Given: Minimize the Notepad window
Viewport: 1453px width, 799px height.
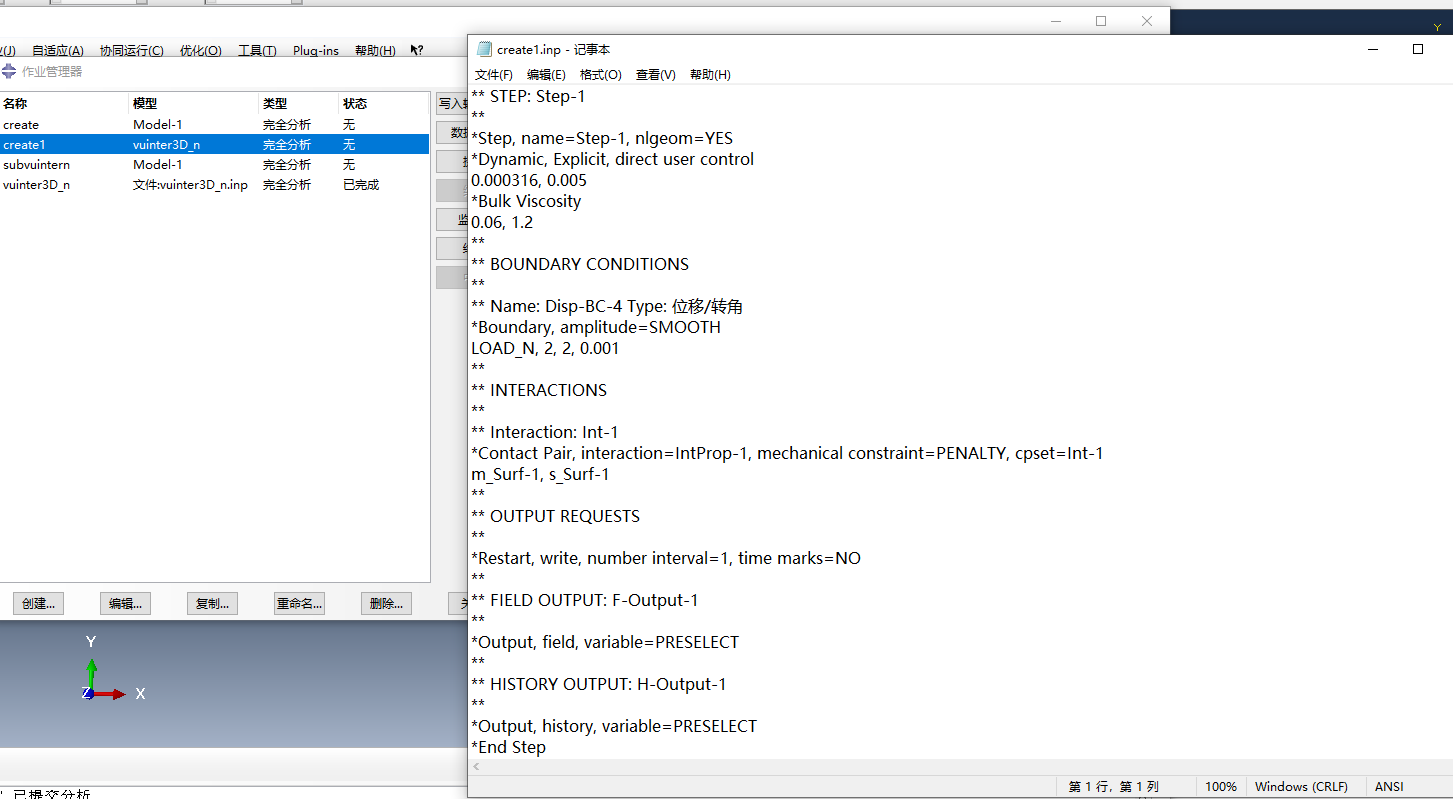Looking at the screenshot, I should coord(1371,49).
